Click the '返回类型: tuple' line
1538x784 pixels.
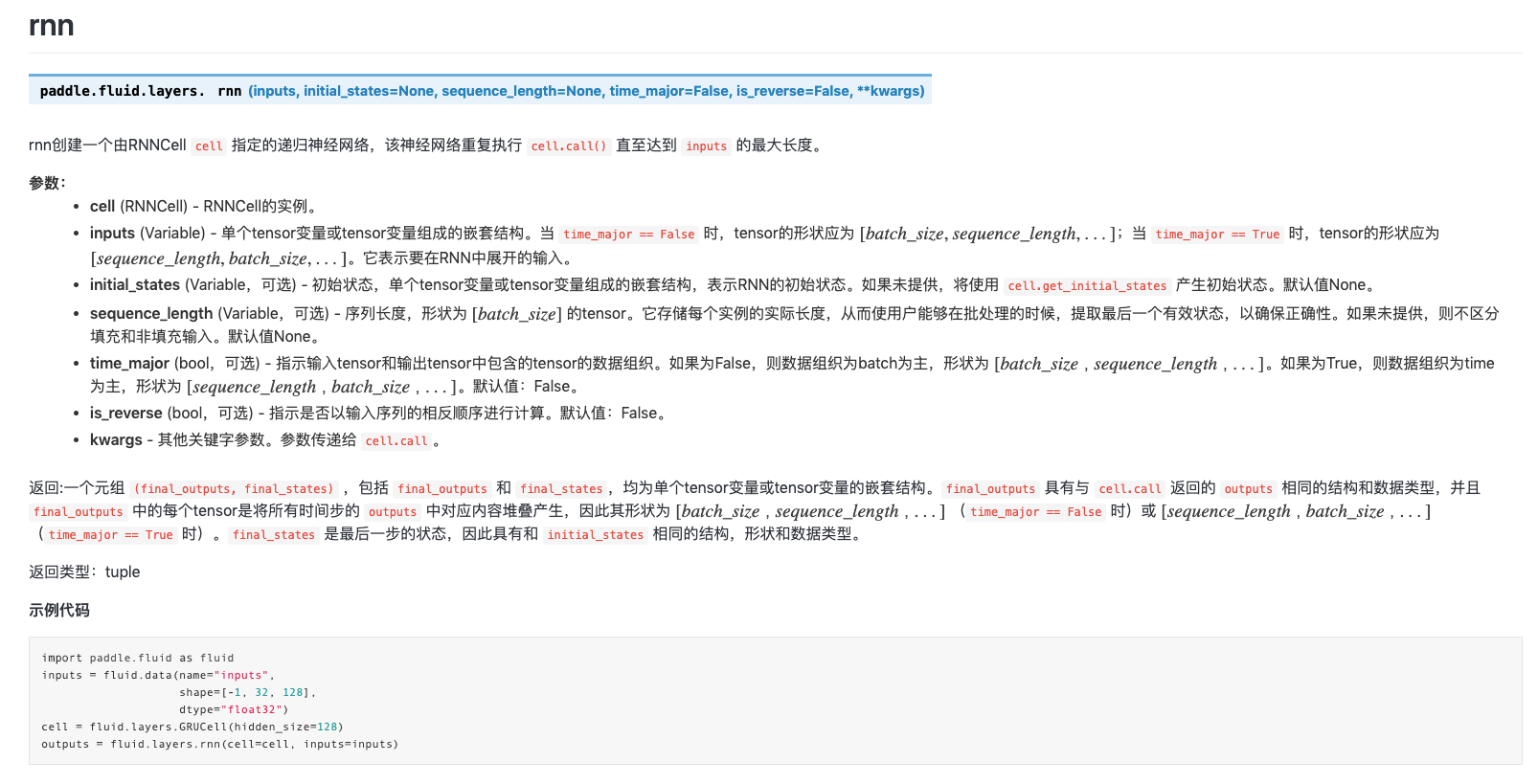coord(84,571)
